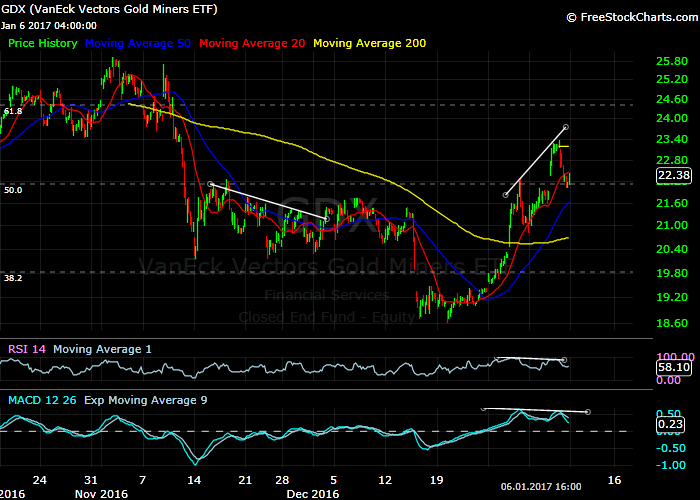700x500 pixels.
Task: Click the 25.80 price axis label
Action: click(672, 61)
